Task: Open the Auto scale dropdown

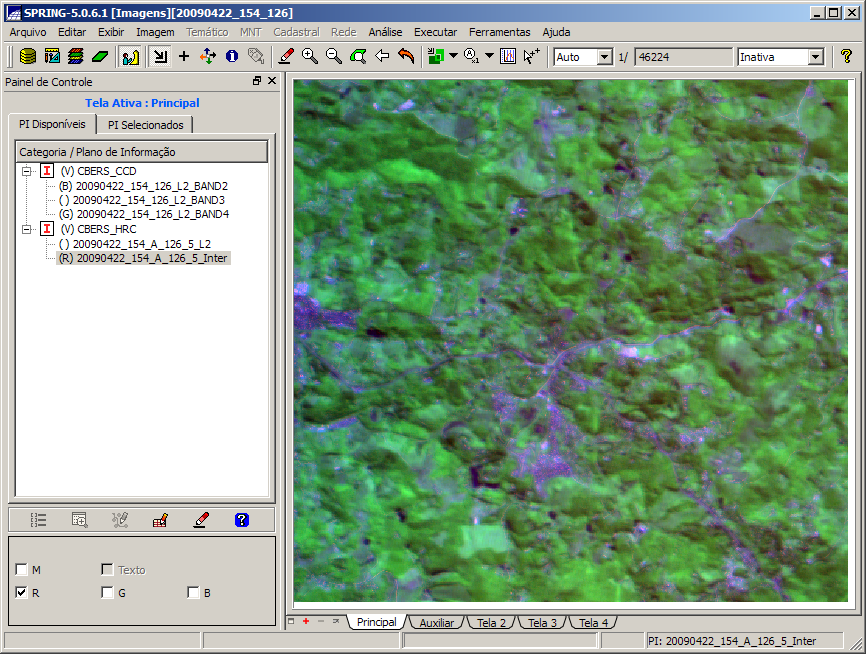Action: 604,57
